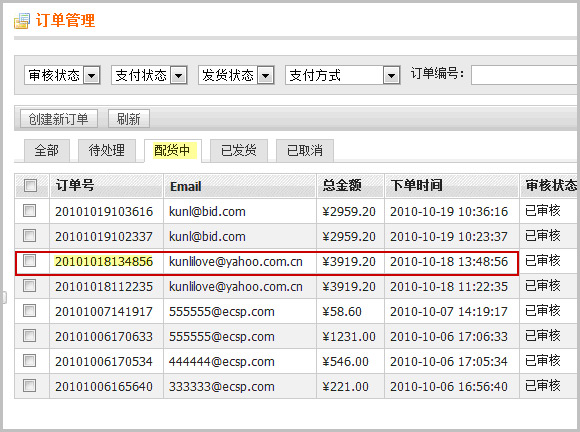Click the 订单编号 input field

click(x=525, y=75)
